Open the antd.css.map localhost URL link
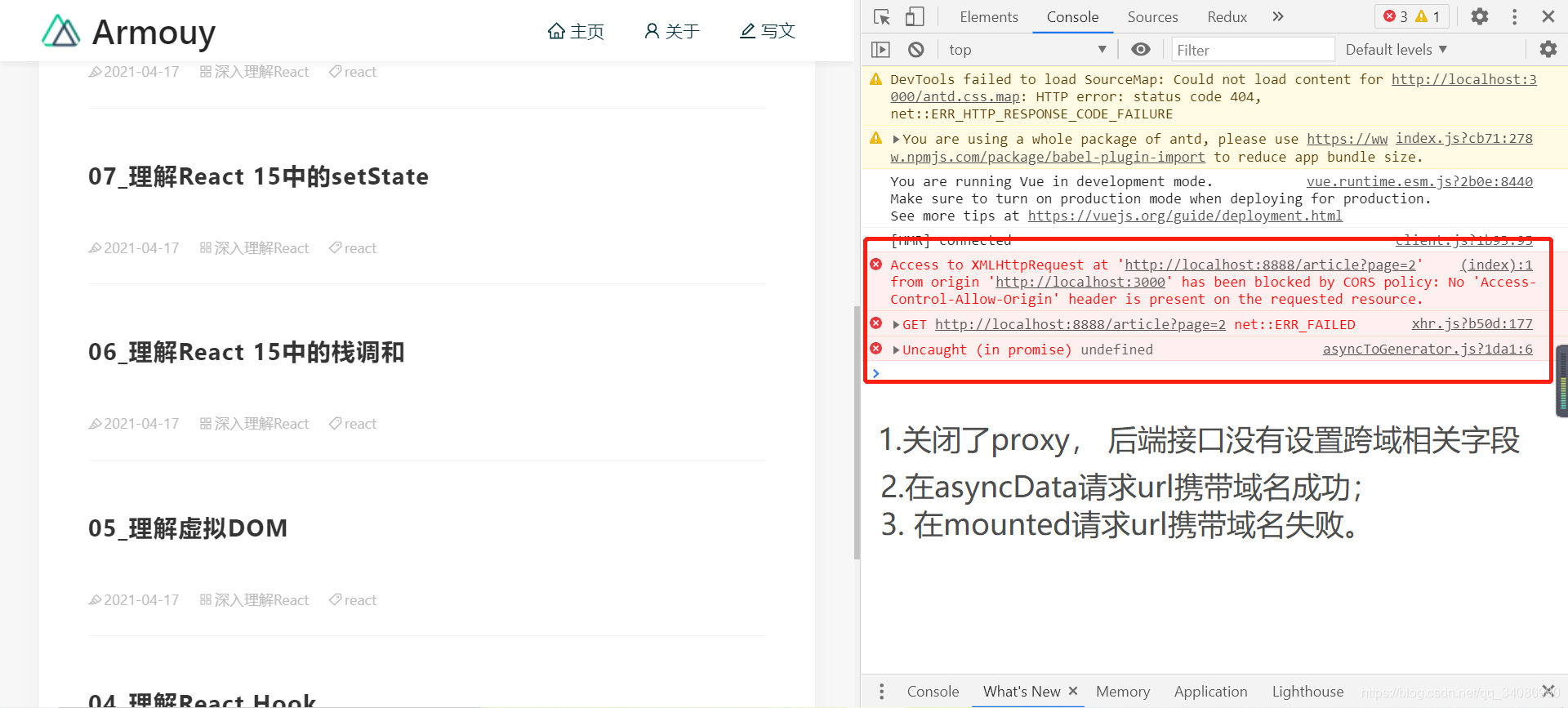Image resolution: width=1568 pixels, height=708 pixels. (1214, 87)
